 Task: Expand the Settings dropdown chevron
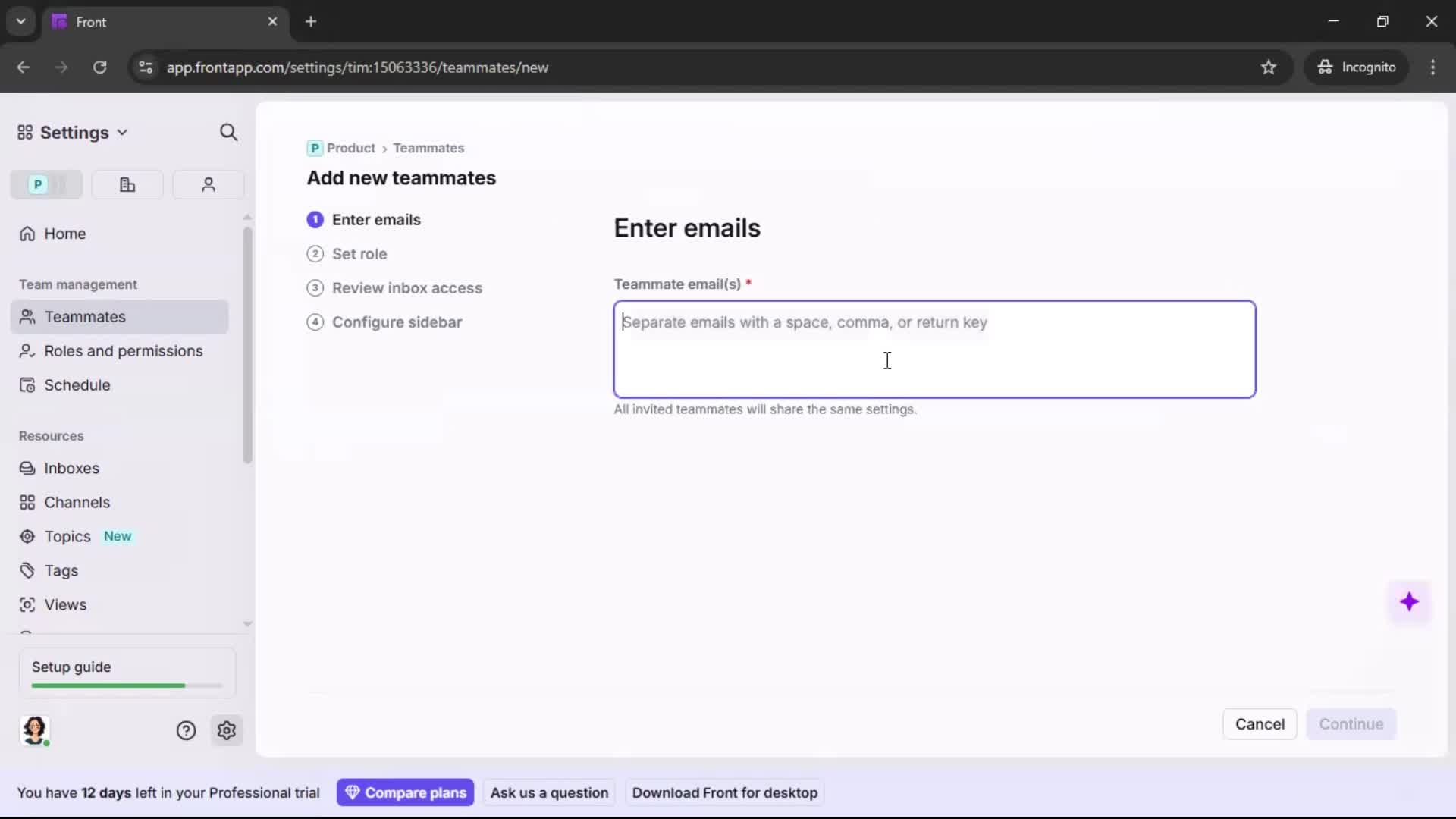[x=123, y=132]
